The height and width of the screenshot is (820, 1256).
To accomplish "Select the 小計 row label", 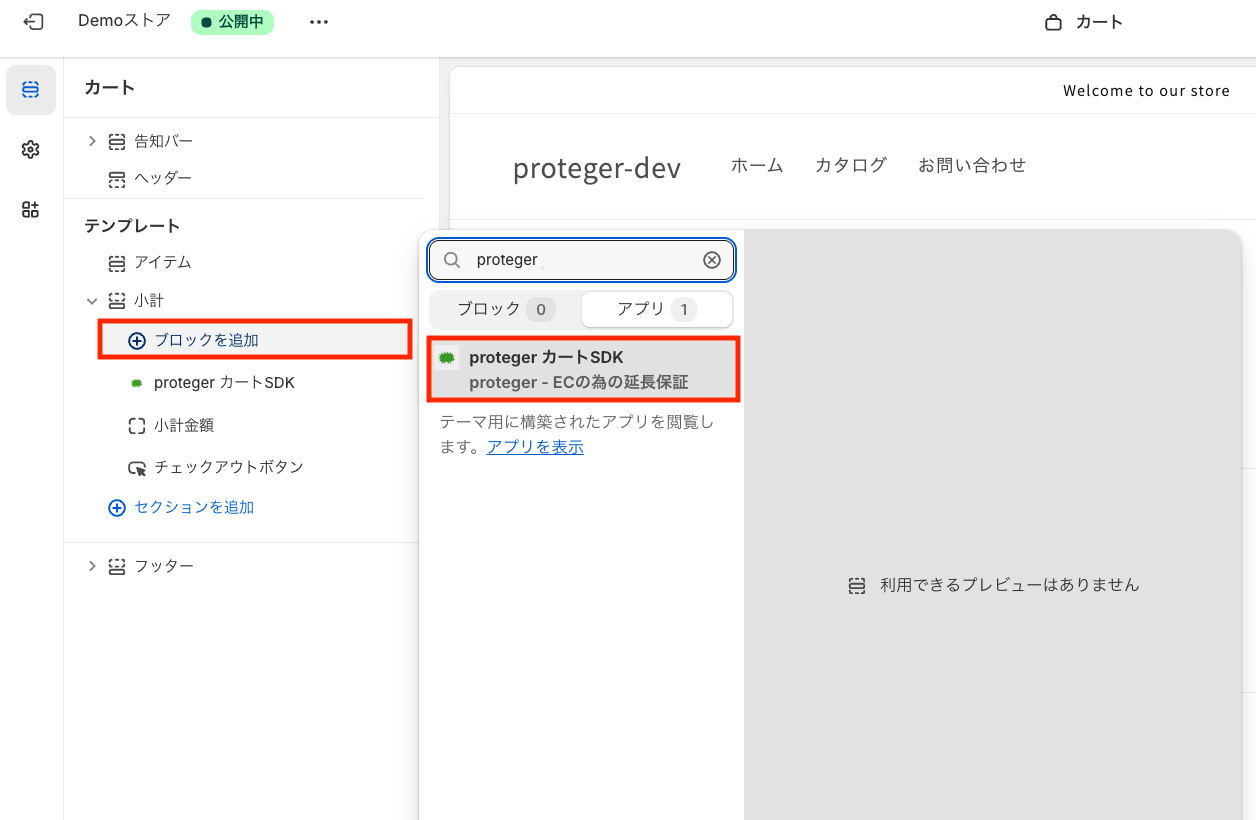I will (149, 300).
